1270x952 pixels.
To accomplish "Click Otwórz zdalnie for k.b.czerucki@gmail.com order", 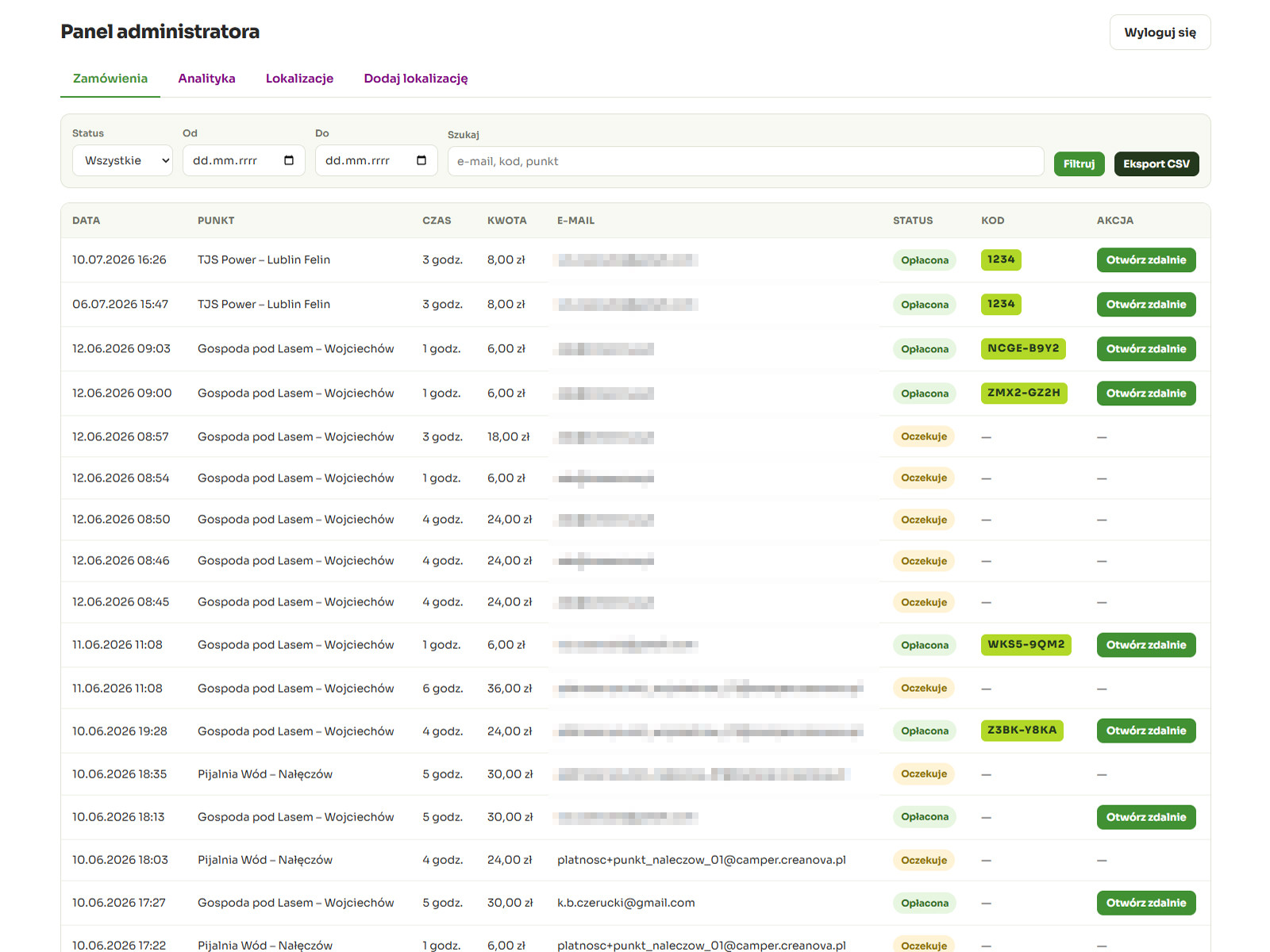I will click(1146, 903).
